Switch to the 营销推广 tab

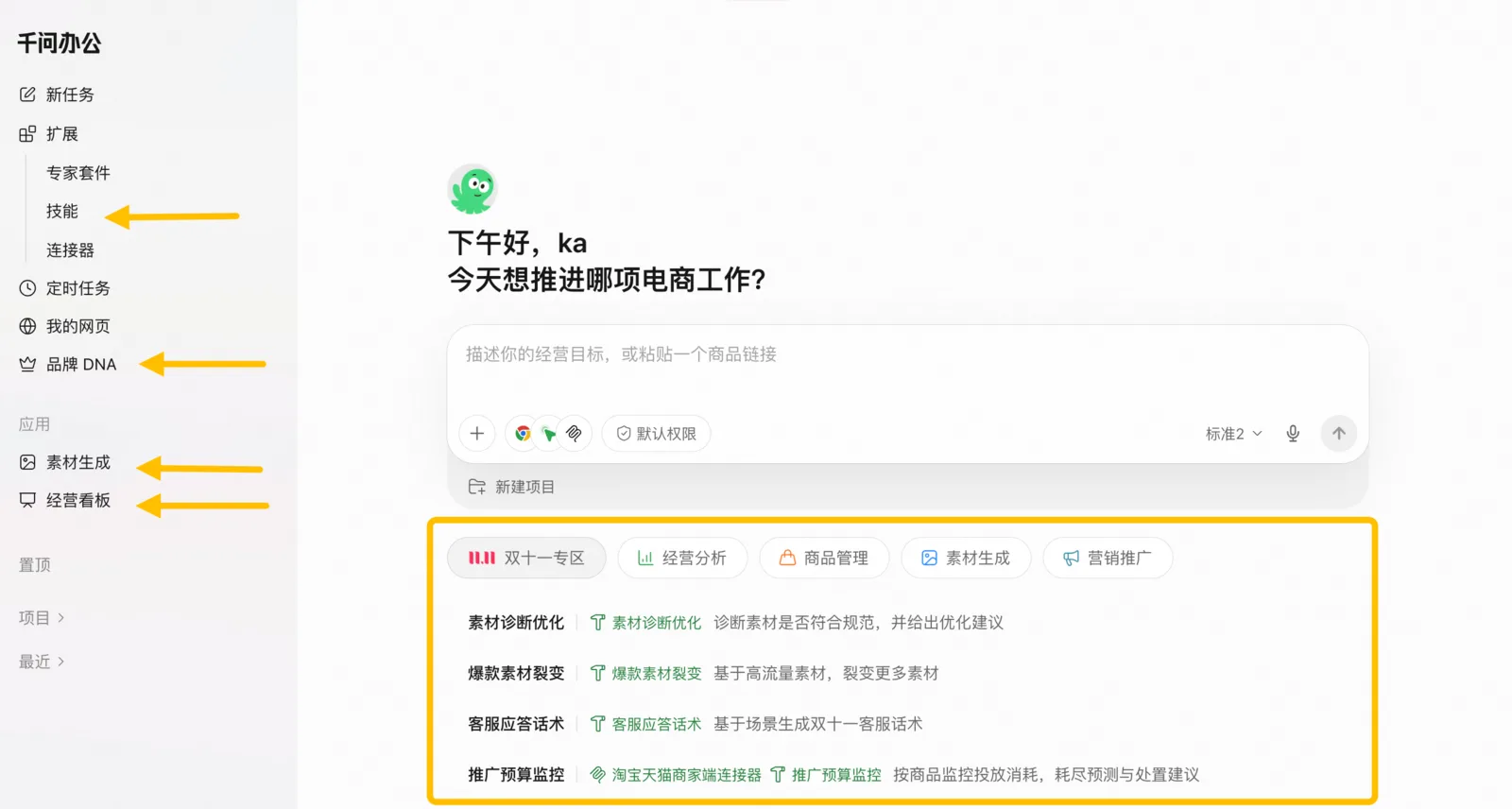[x=1108, y=558]
